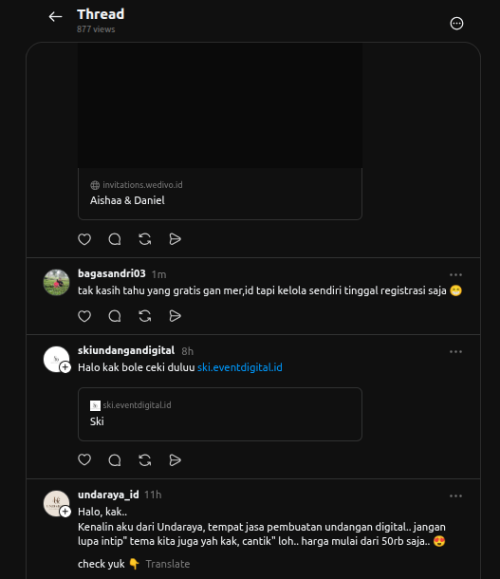Share the Aishaa & Daniel post
Viewport: 500px width, 579px height.
tap(175, 239)
